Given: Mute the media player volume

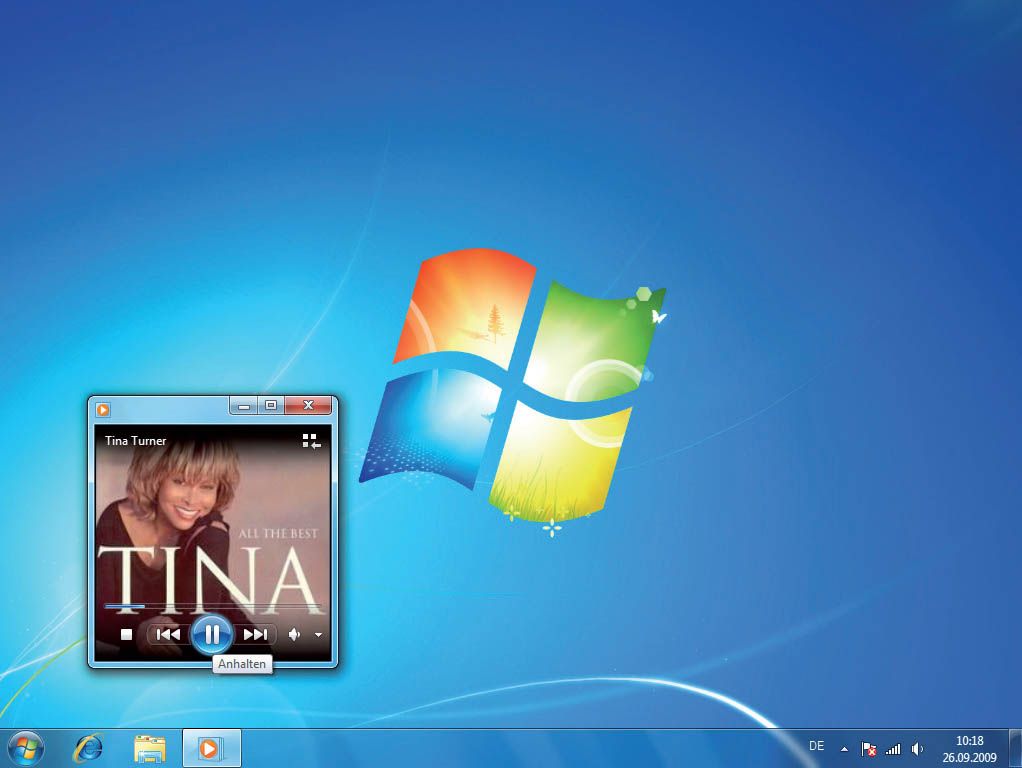Looking at the screenshot, I should 295,634.
